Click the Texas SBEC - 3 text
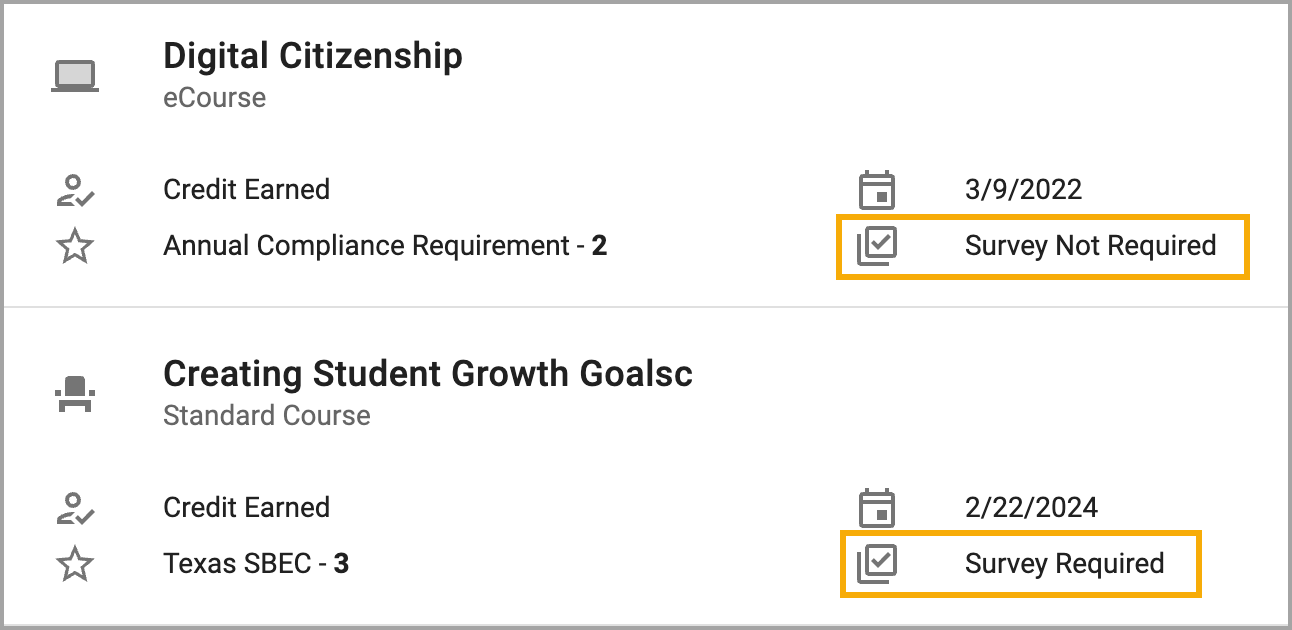The width and height of the screenshot is (1292, 630). coord(256,564)
